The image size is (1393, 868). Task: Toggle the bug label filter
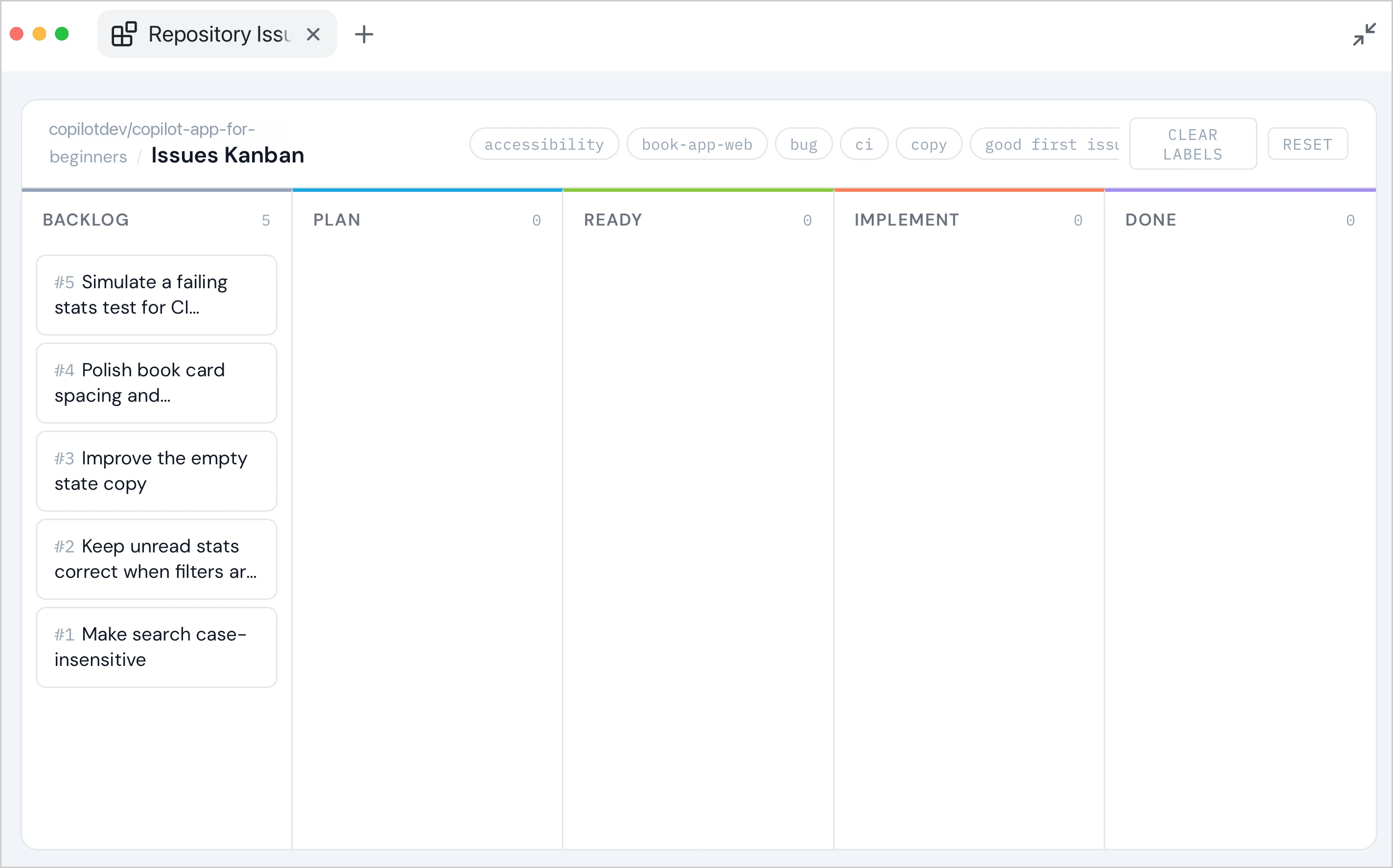[803, 144]
